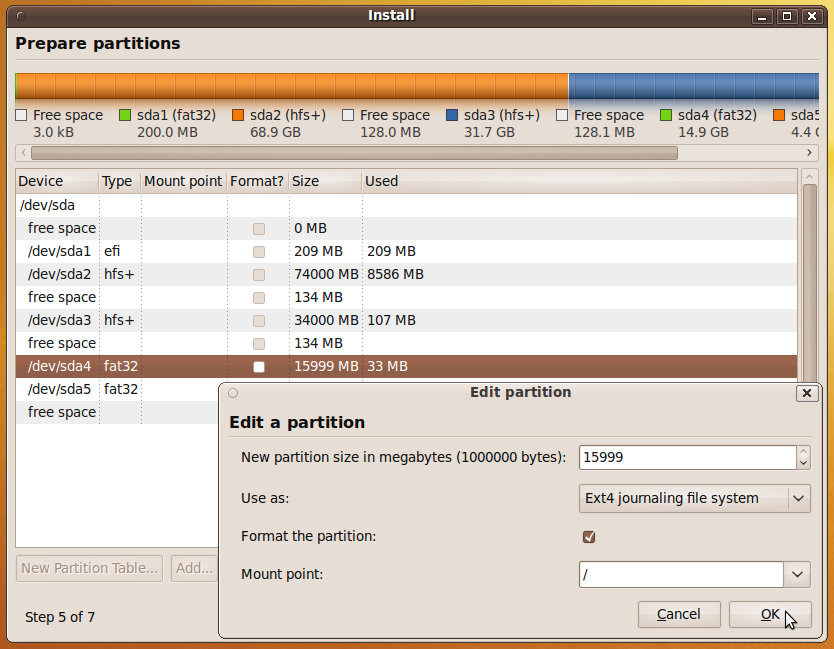Select the last free space row below sda5
The image size is (834, 649).
(x=117, y=412)
